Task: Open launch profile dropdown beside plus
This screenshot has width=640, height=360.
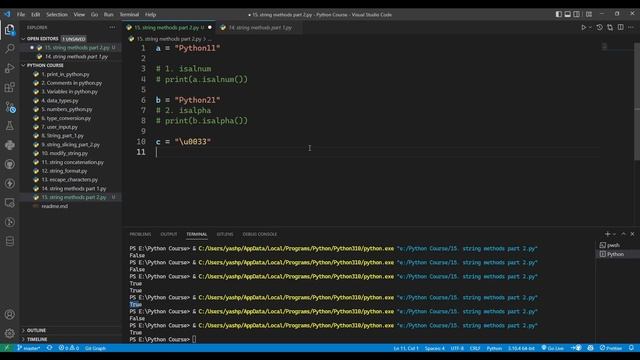Action: (614, 234)
